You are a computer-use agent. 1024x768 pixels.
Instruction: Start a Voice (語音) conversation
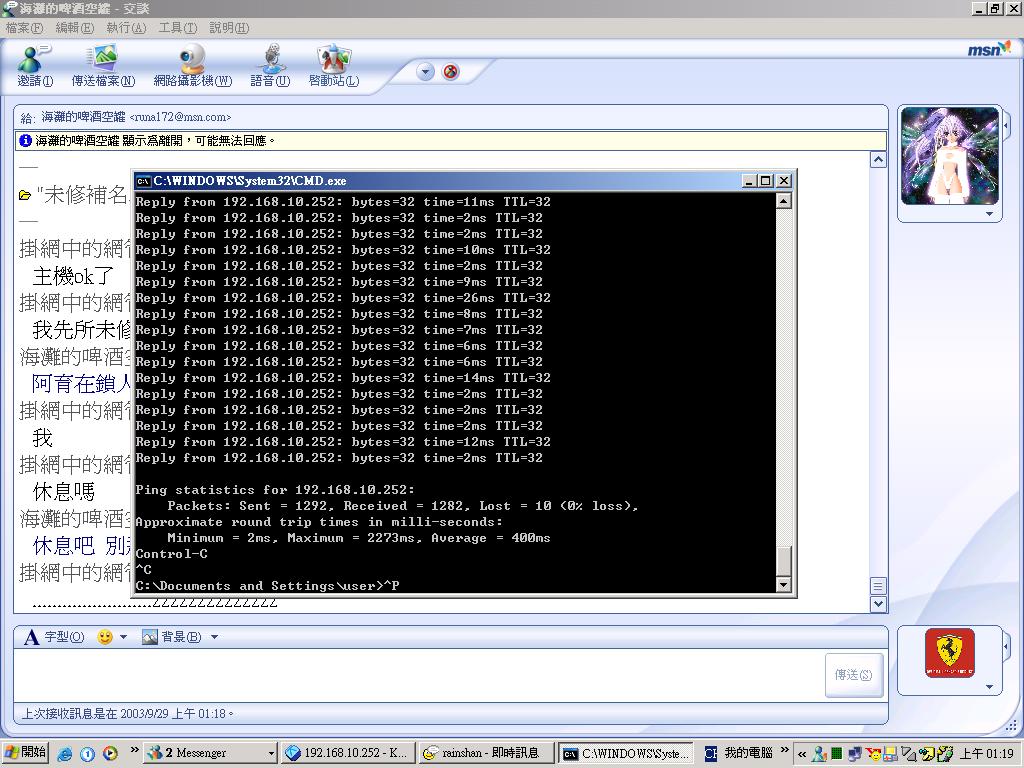pos(270,66)
